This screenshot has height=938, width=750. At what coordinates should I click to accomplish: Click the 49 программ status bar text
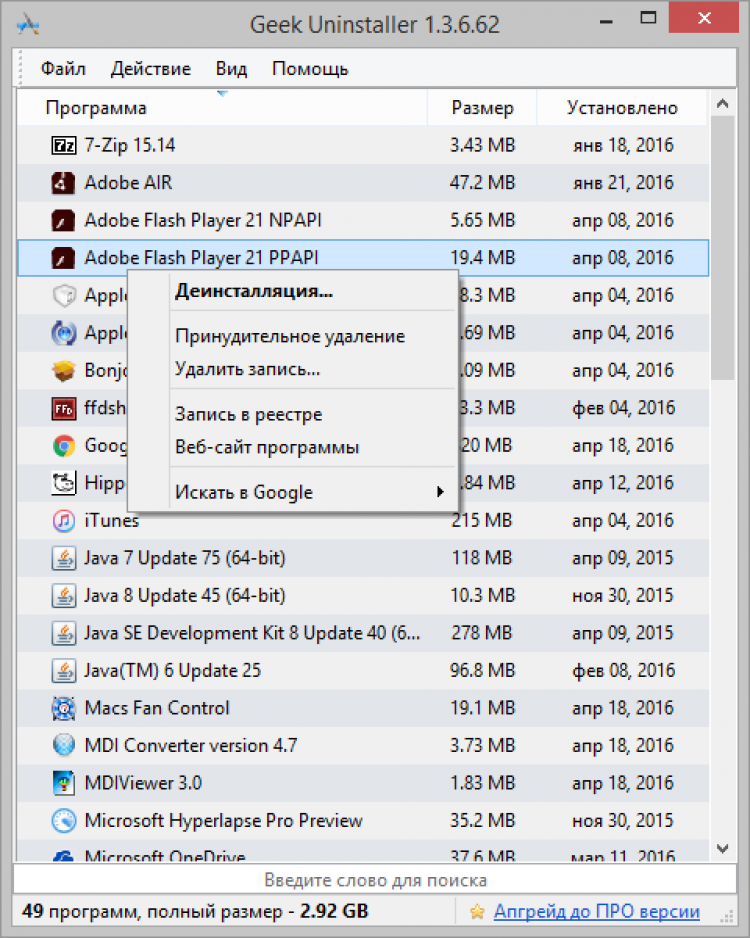click(195, 911)
